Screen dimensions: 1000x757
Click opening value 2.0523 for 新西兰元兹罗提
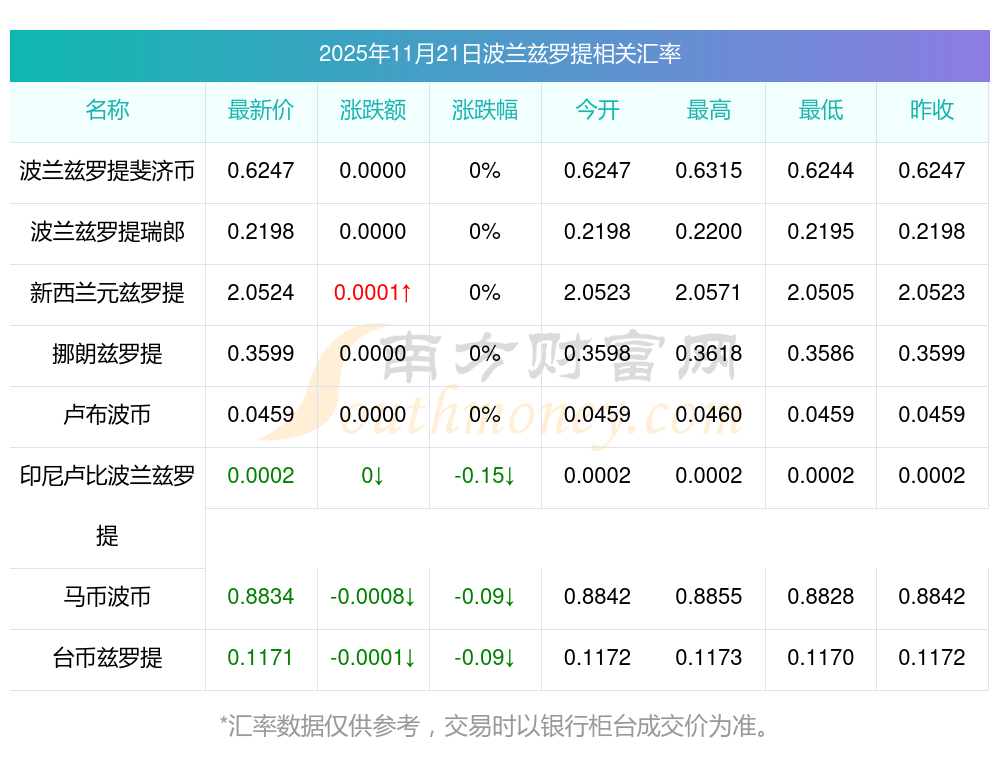coord(597,293)
